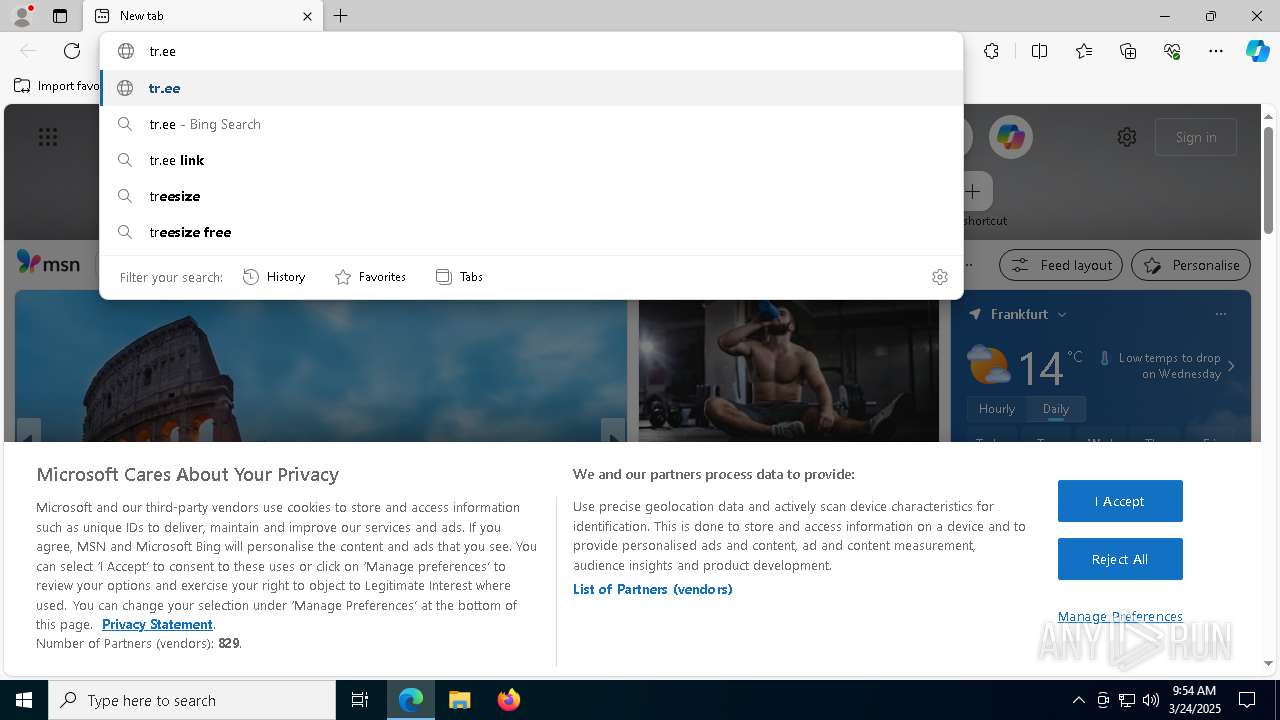Select the tr.ee link suggestion
Viewport: 1280px width, 720px height.
click(531, 160)
